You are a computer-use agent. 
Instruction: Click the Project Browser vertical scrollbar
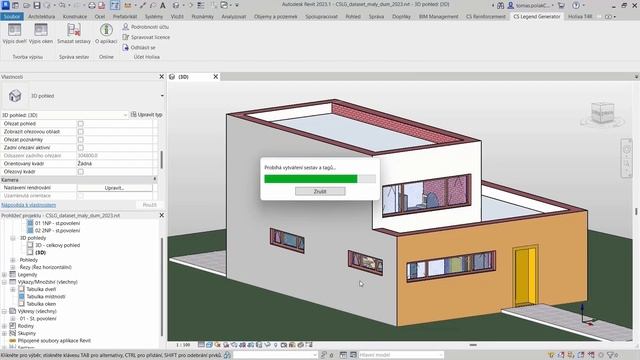coord(162,286)
